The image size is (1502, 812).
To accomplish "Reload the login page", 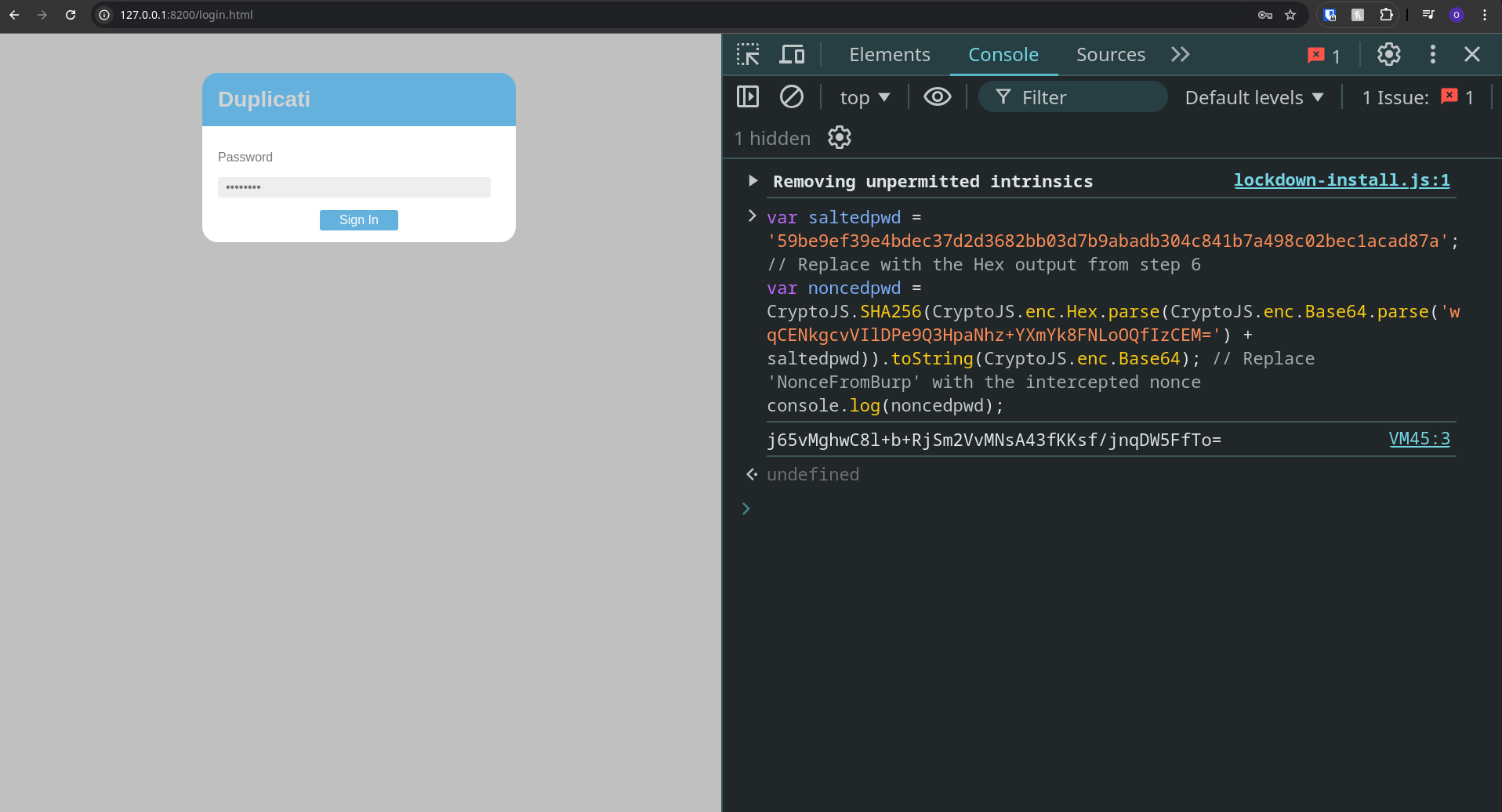I will click(71, 15).
